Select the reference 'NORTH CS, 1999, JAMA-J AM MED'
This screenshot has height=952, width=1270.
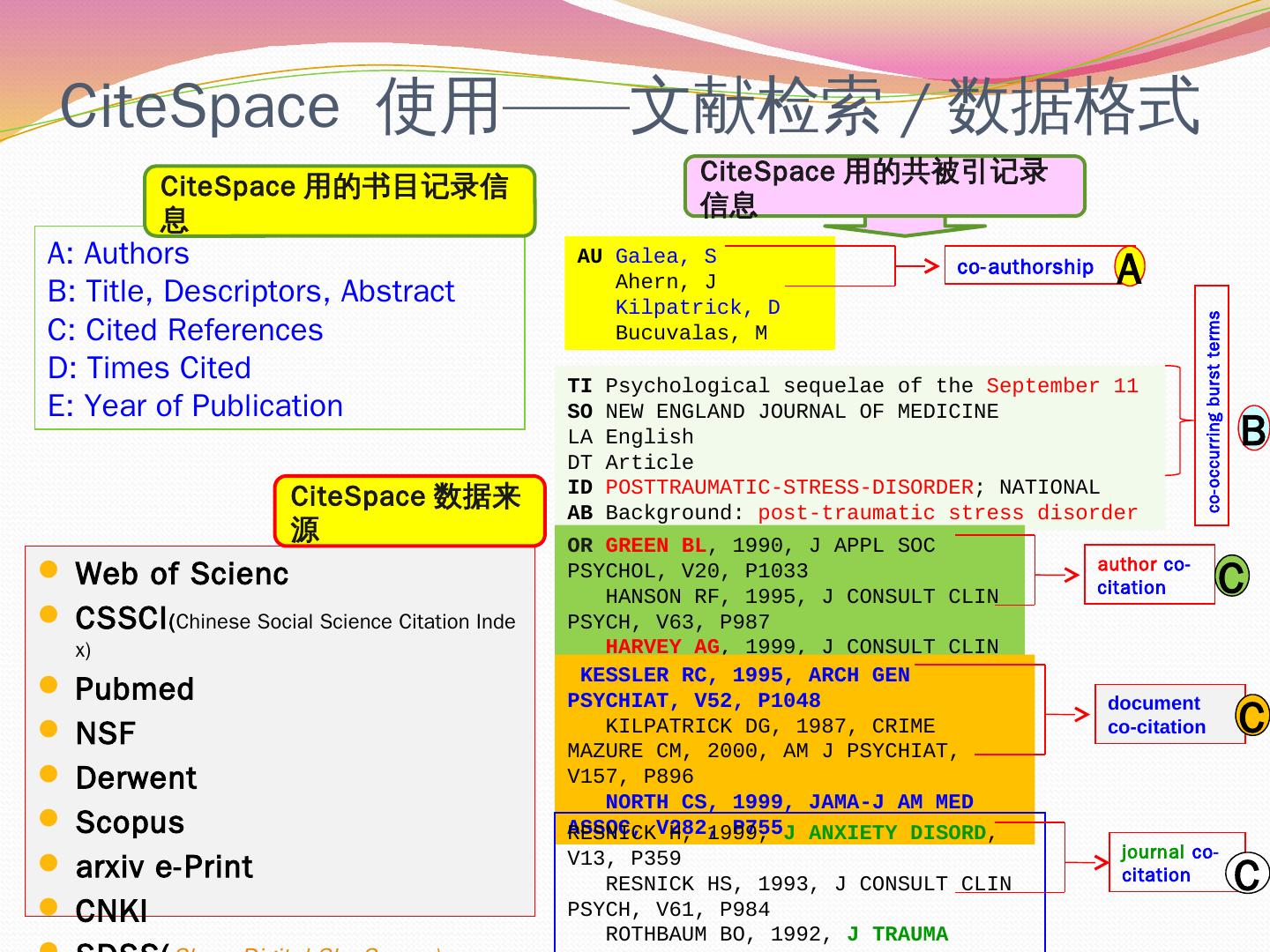point(789,802)
